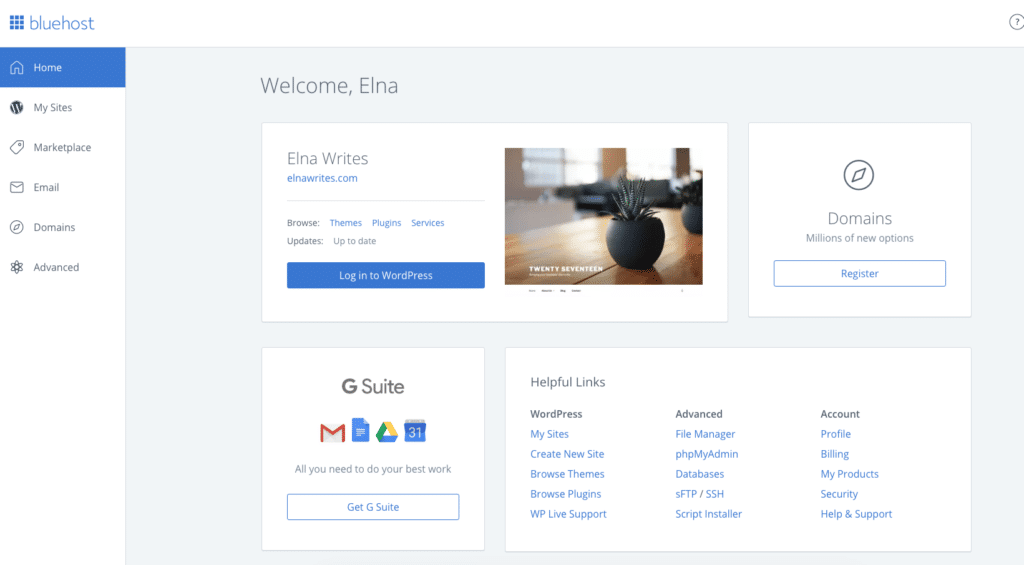Image resolution: width=1024 pixels, height=565 pixels.
Task: Click the Log in to WordPress button
Action: [x=386, y=275]
